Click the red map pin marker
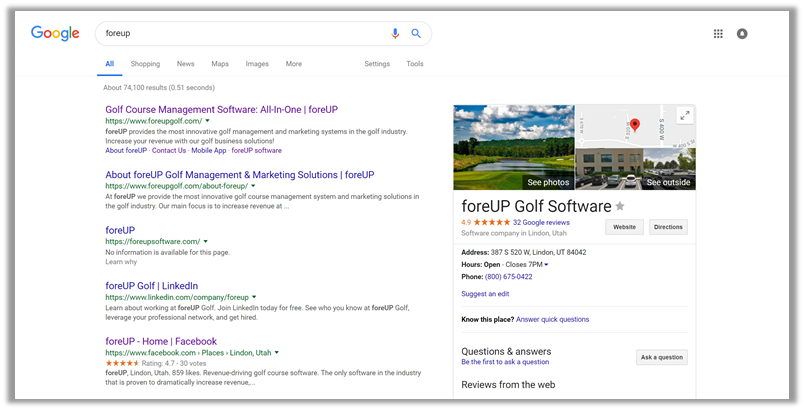This screenshot has height=410, width=804. coord(635,125)
